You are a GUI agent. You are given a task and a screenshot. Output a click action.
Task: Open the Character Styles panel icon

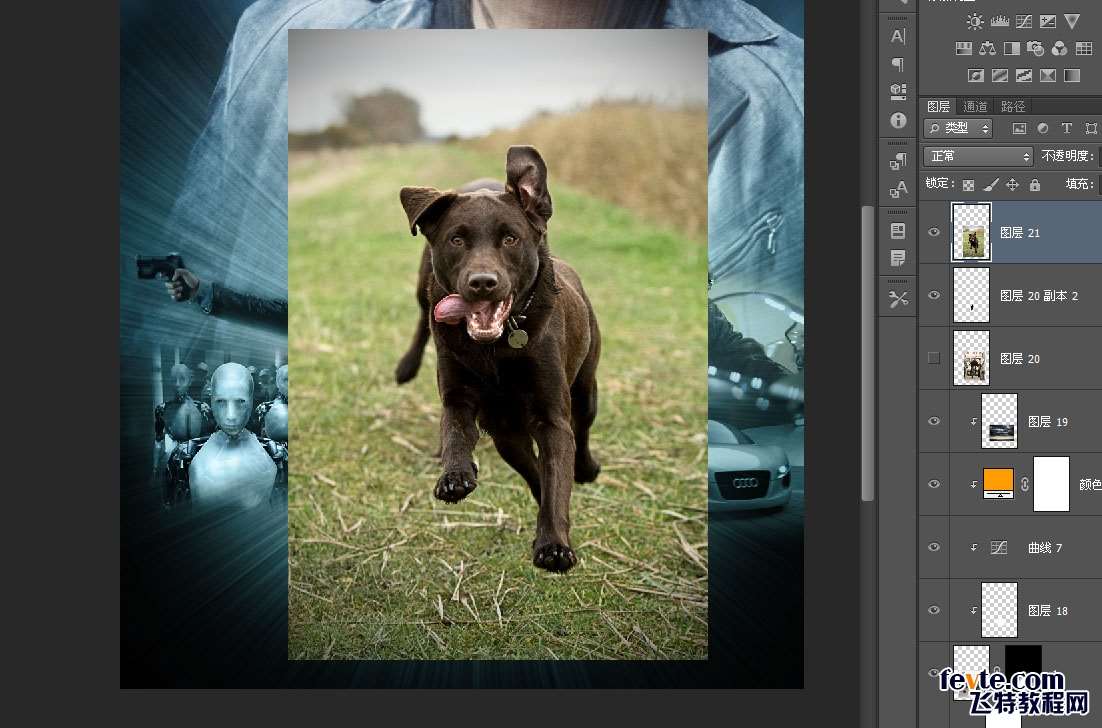898,189
